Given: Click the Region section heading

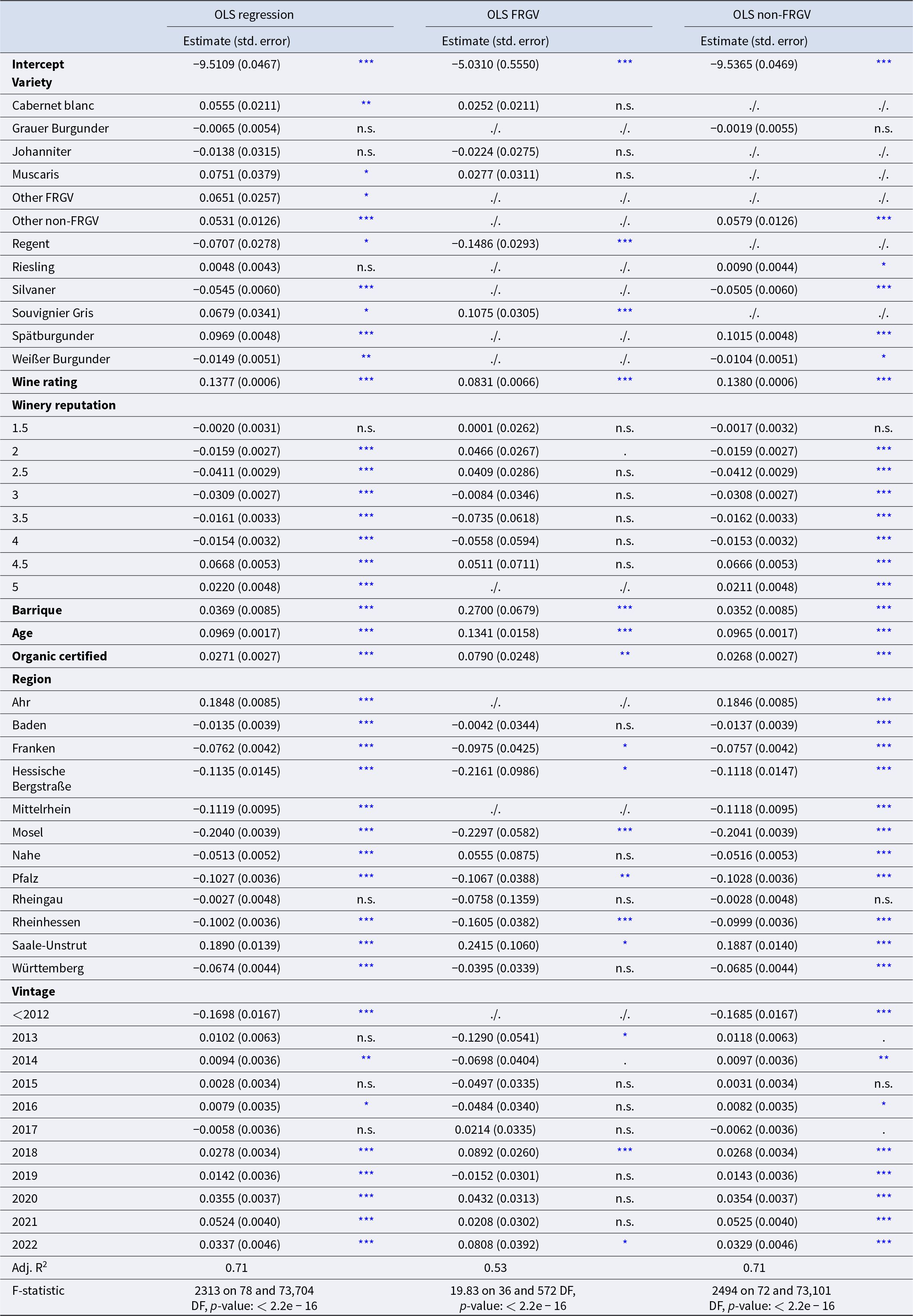Looking at the screenshot, I should pyautogui.click(x=32, y=679).
